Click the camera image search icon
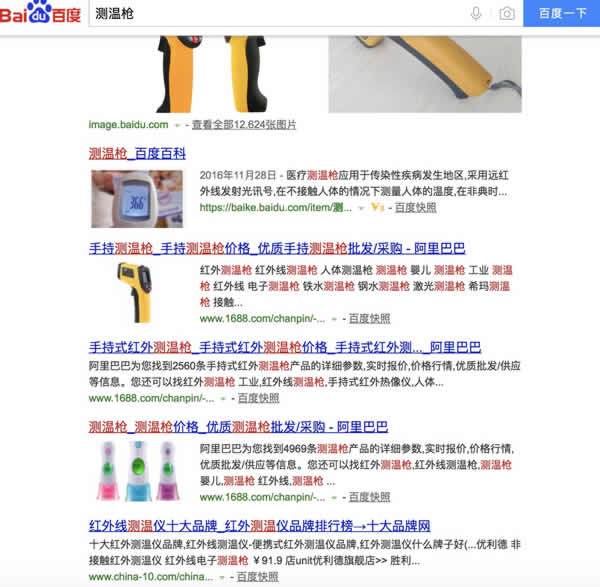Viewport: 600px width, 587px height. point(507,14)
